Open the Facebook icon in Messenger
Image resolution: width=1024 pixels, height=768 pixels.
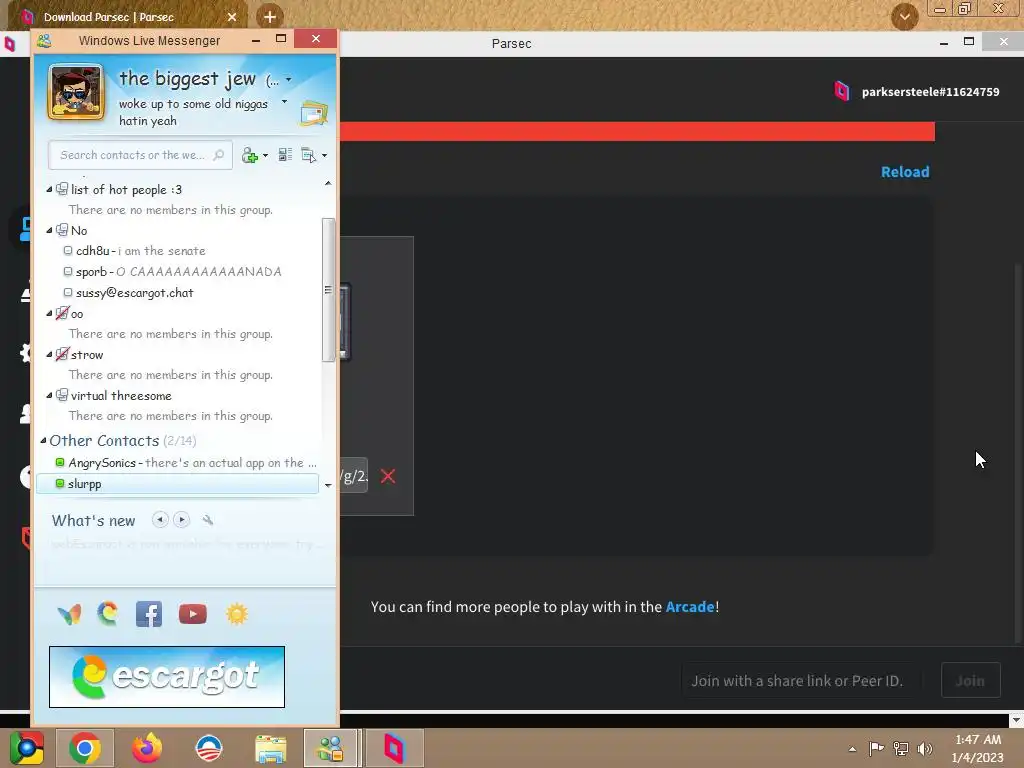pyautogui.click(x=149, y=614)
